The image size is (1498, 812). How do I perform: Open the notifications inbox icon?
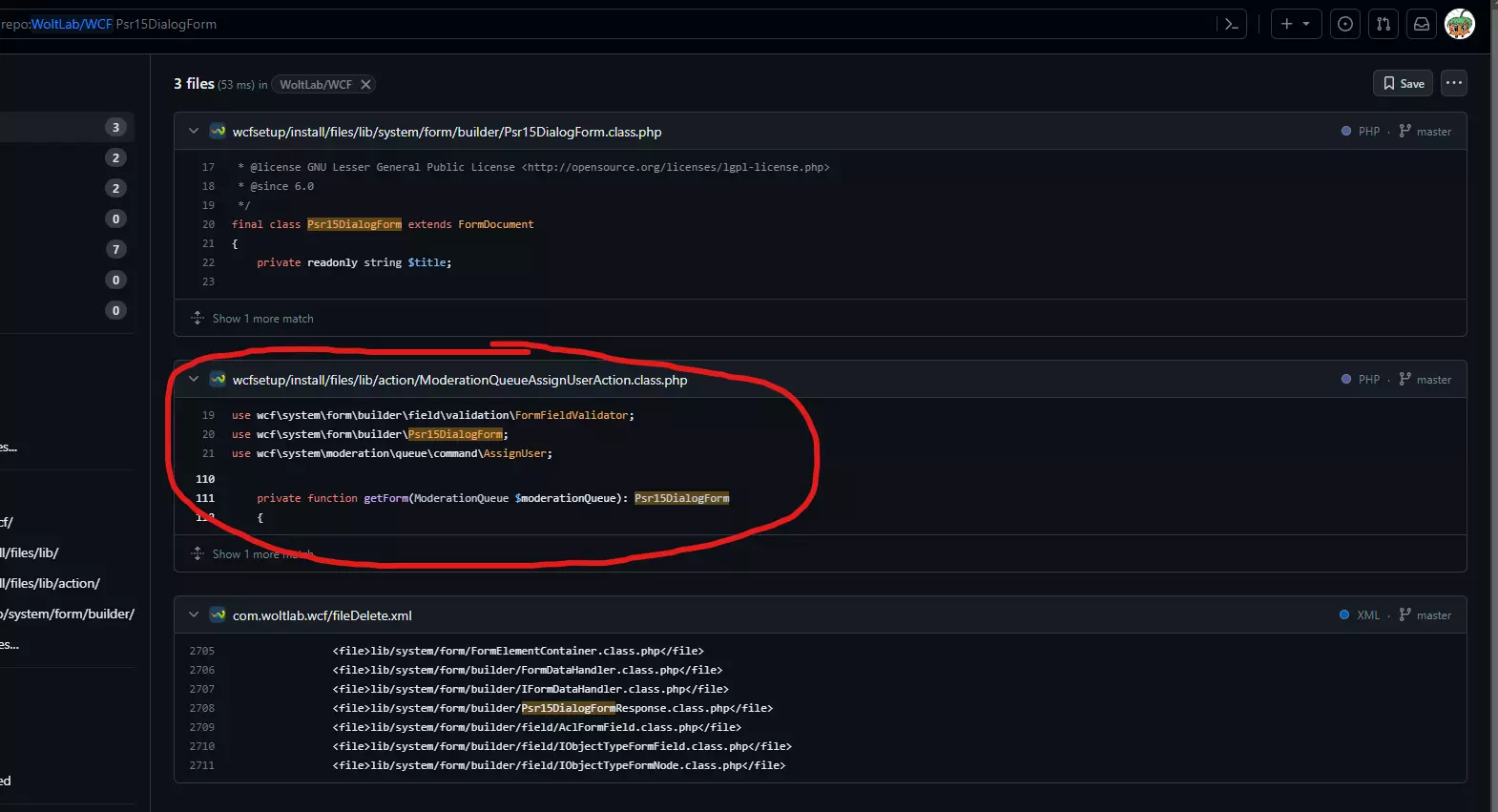pos(1422,24)
